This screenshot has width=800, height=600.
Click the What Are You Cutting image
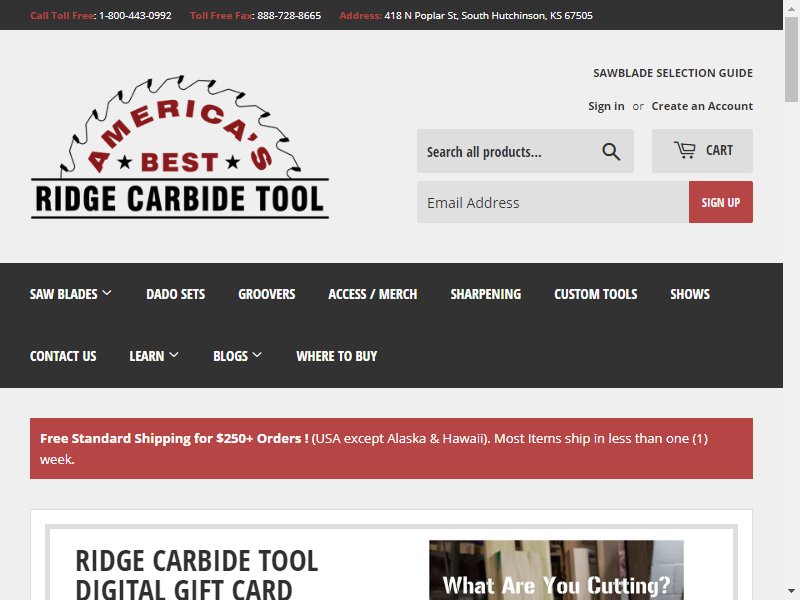[x=556, y=570]
